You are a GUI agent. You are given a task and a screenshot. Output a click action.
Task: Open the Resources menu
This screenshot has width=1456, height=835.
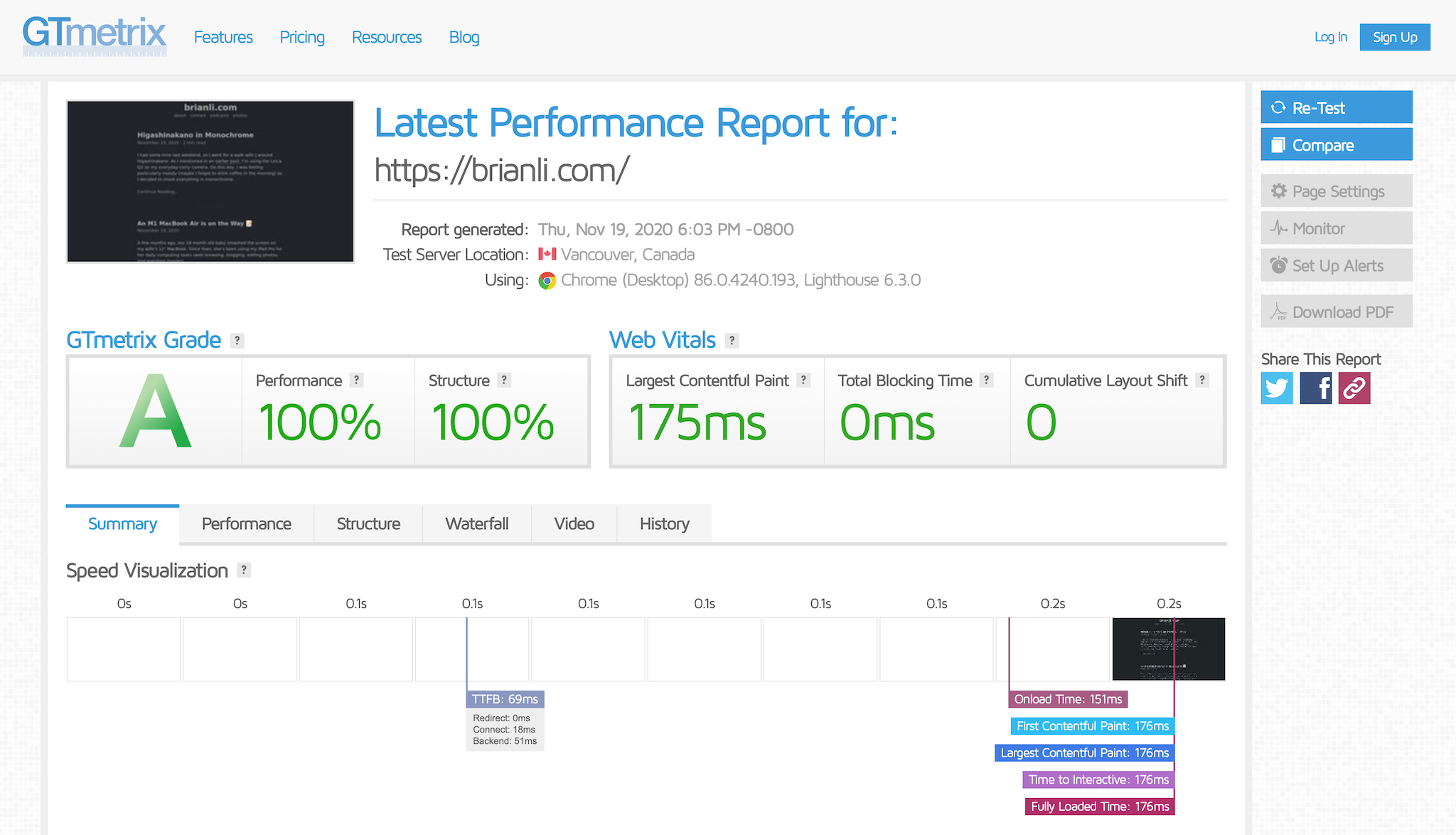(x=387, y=37)
